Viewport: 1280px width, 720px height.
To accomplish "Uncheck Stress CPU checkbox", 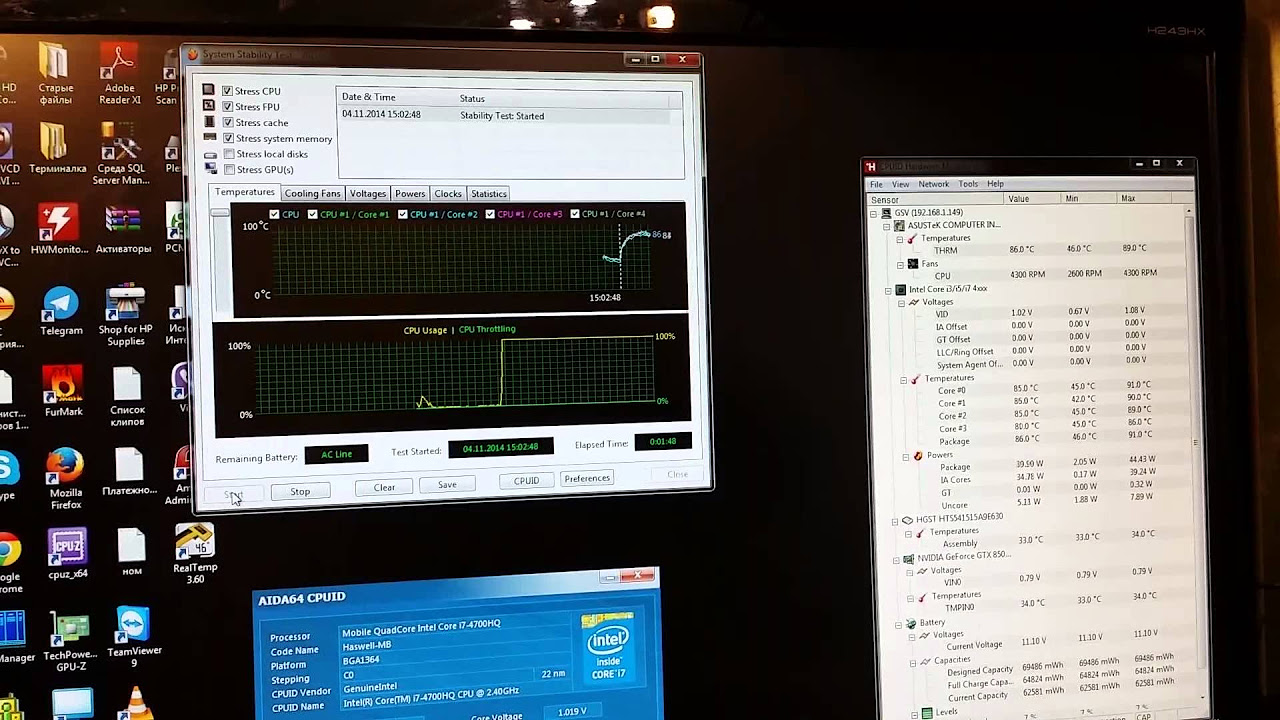I will click(x=227, y=91).
